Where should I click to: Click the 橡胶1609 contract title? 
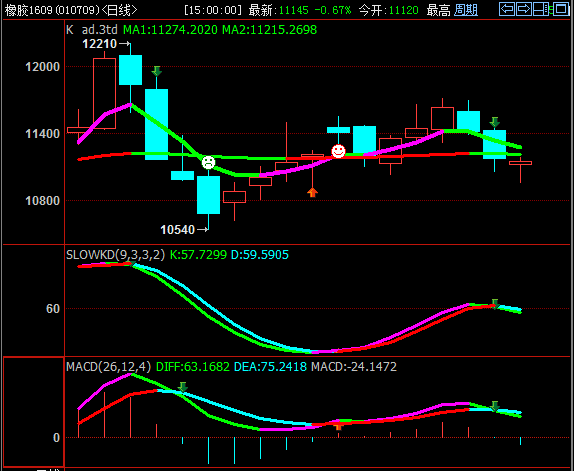click(28, 10)
